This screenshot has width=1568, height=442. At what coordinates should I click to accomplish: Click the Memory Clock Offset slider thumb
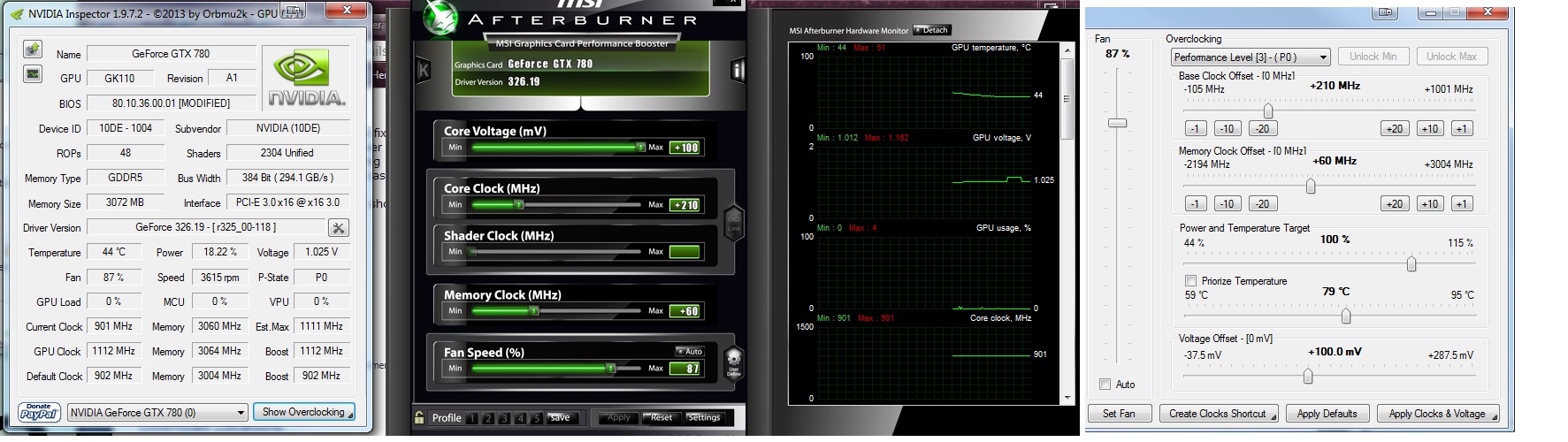click(1311, 186)
